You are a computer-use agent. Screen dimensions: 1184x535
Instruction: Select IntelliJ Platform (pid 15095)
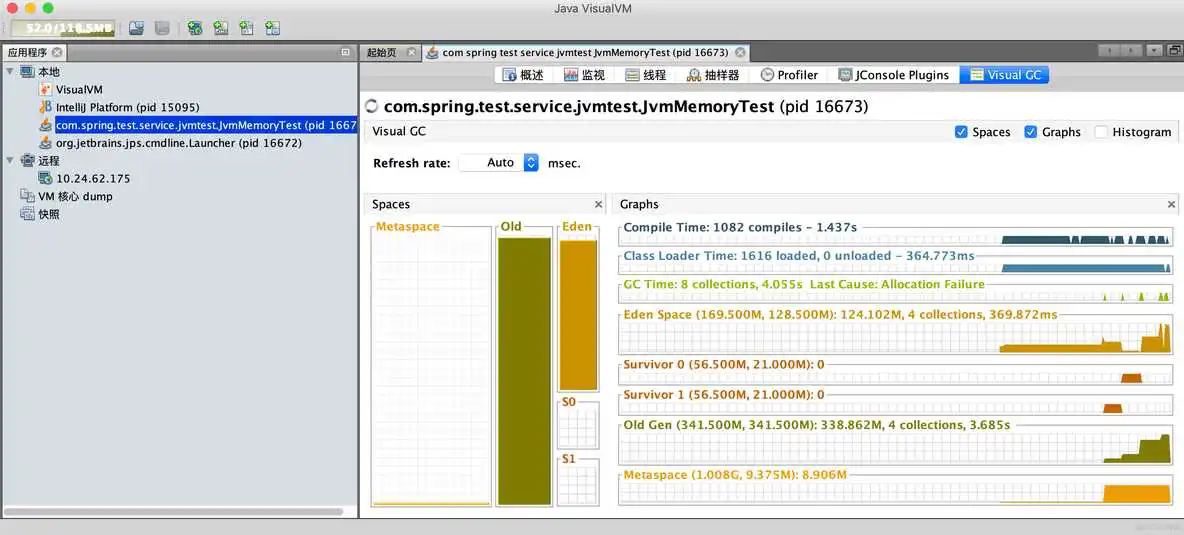tap(128, 107)
